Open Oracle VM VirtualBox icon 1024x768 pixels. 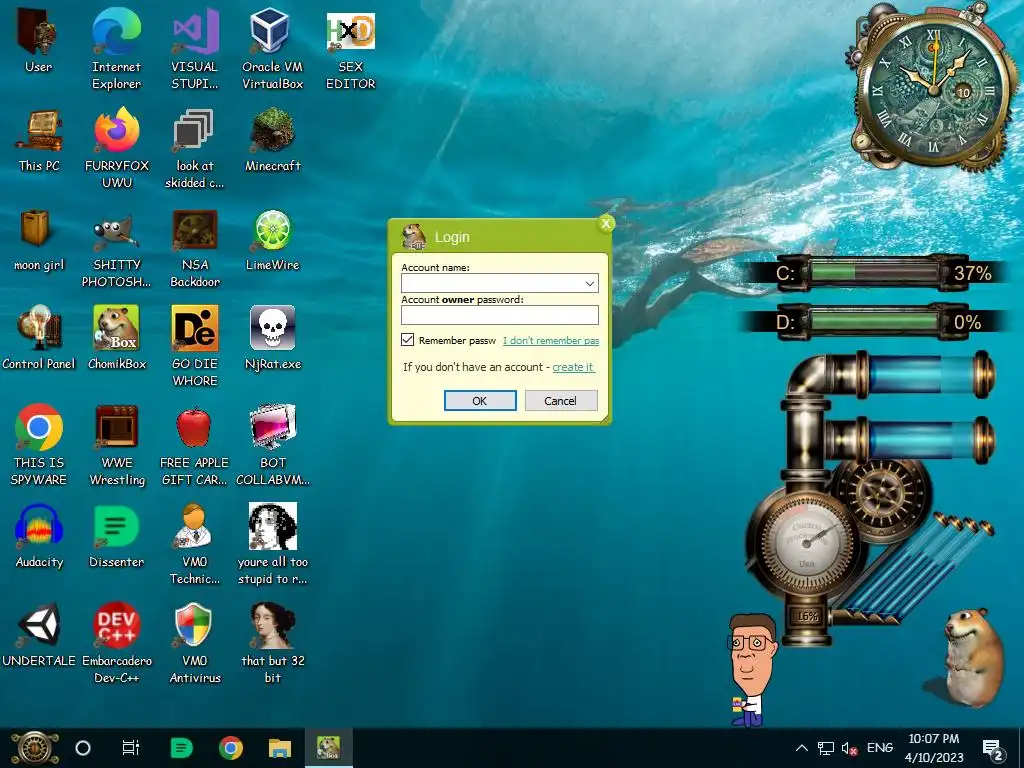[x=272, y=49]
